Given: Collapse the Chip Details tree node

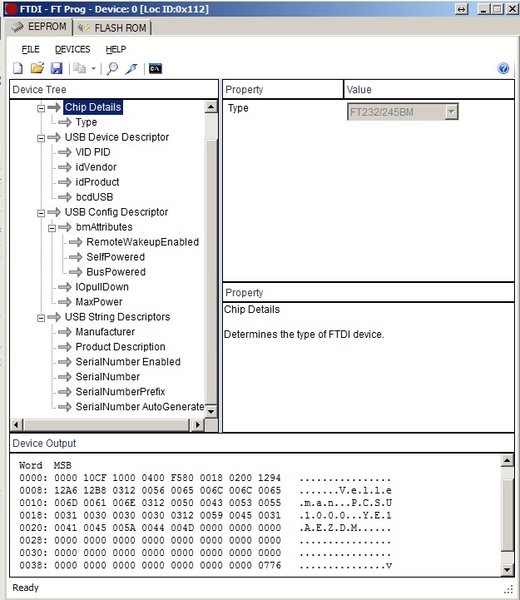Looking at the screenshot, I should pyautogui.click(x=41, y=108).
